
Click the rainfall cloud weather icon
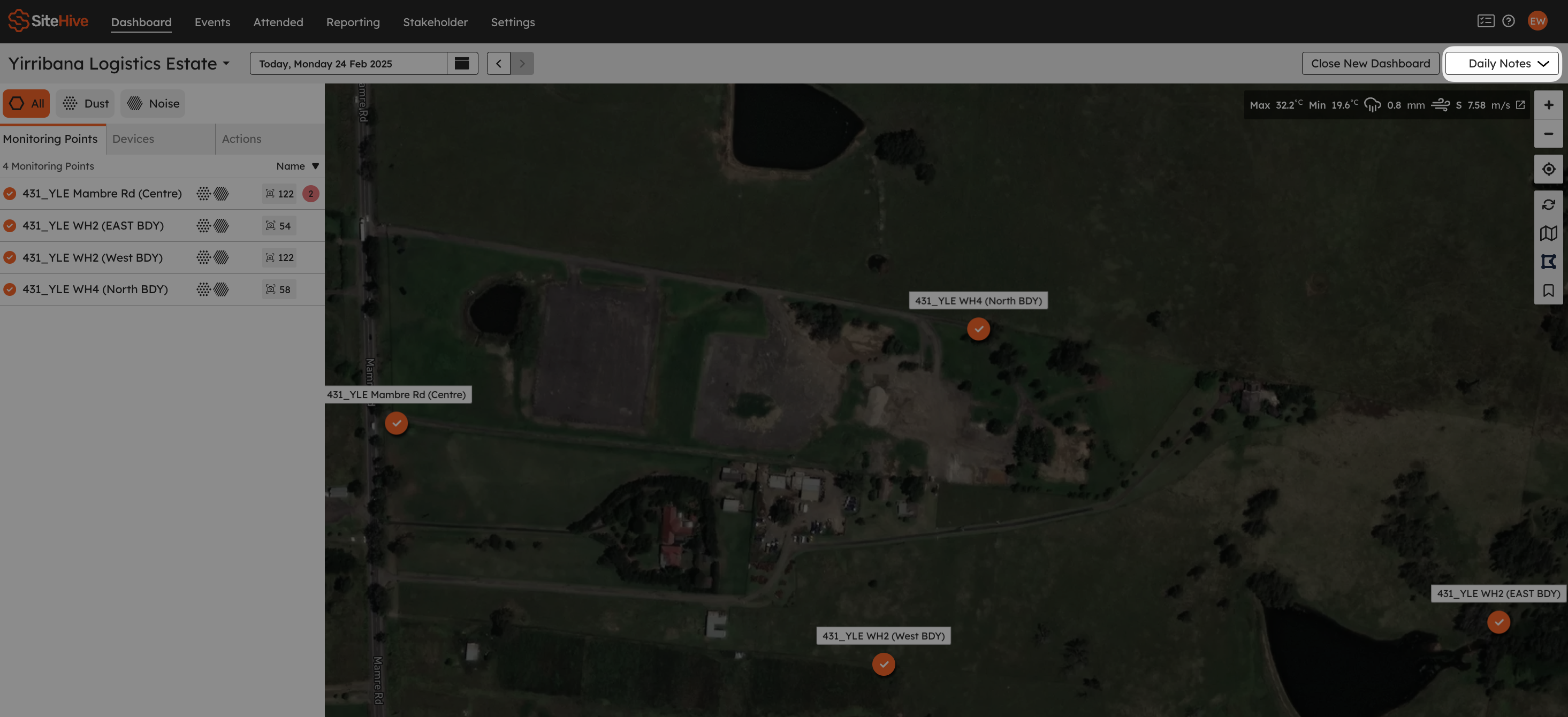pyautogui.click(x=1373, y=105)
